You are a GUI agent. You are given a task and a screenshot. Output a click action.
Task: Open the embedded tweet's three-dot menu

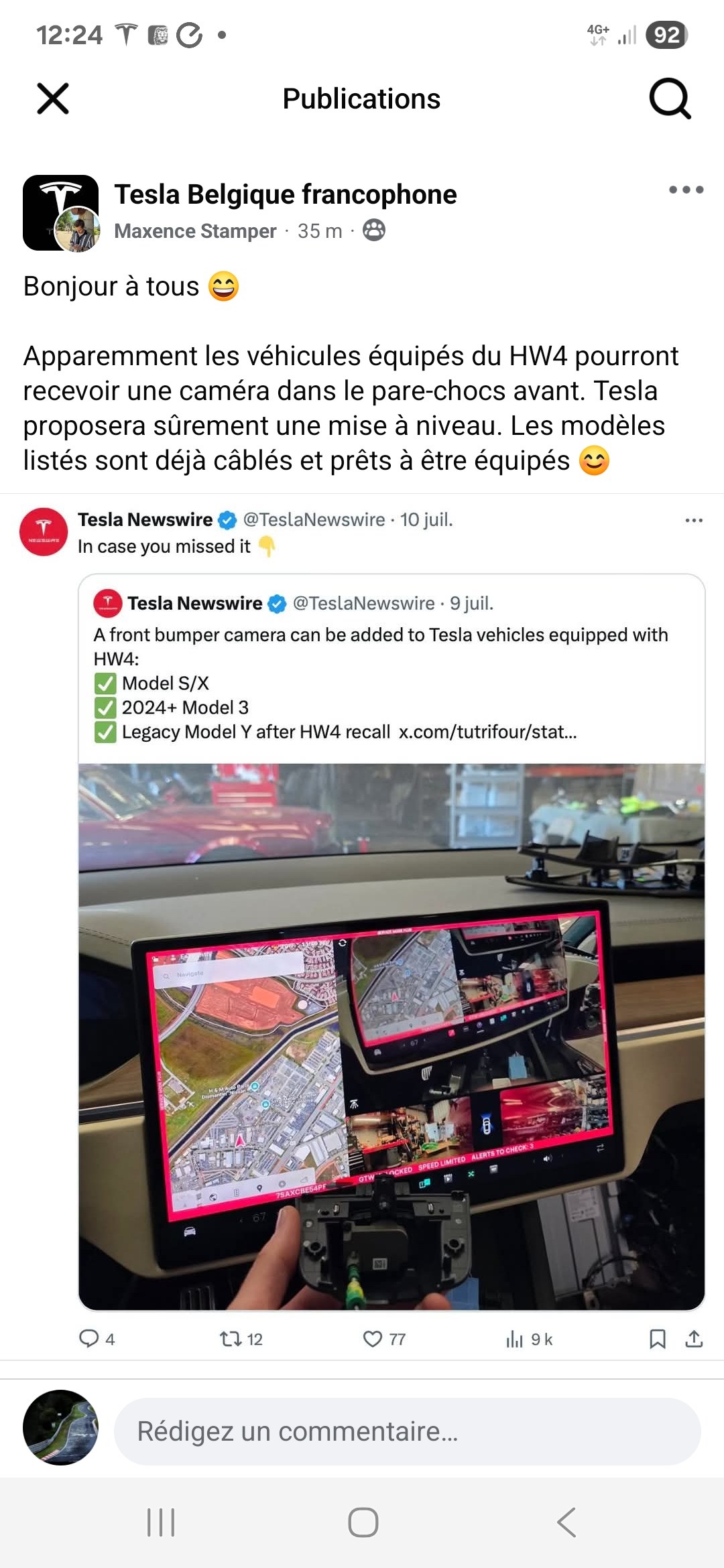[x=694, y=521]
